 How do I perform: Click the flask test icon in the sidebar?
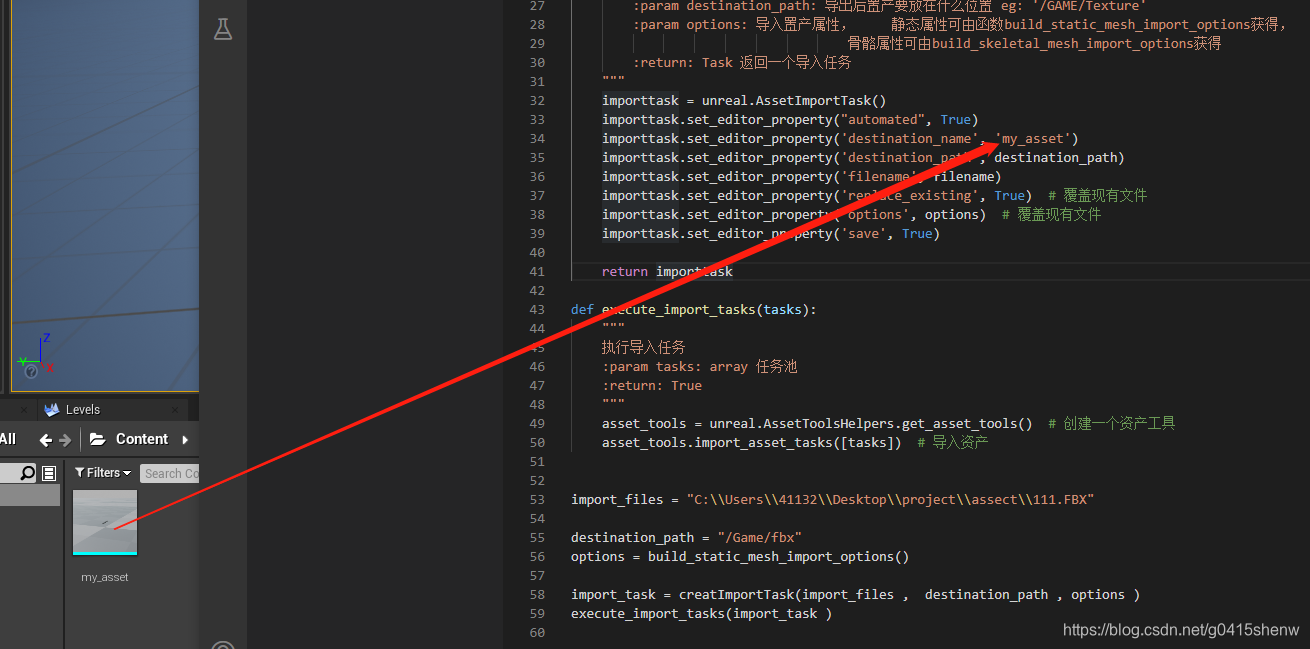[x=223, y=29]
